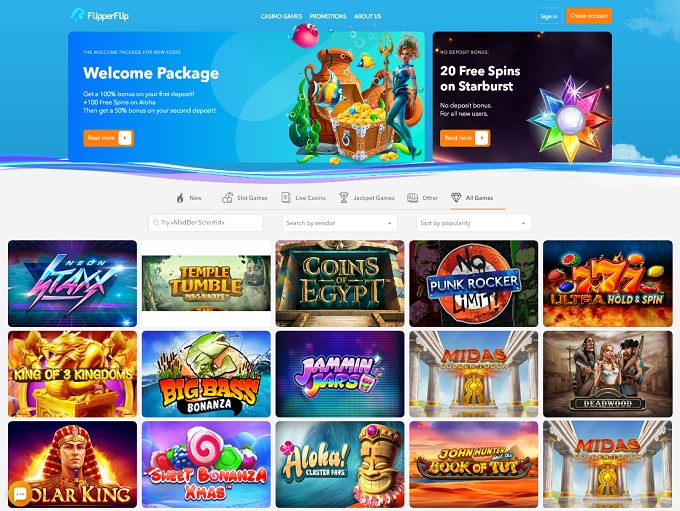Read more about the Welcome Package
This screenshot has width=680, height=511.
(108, 138)
